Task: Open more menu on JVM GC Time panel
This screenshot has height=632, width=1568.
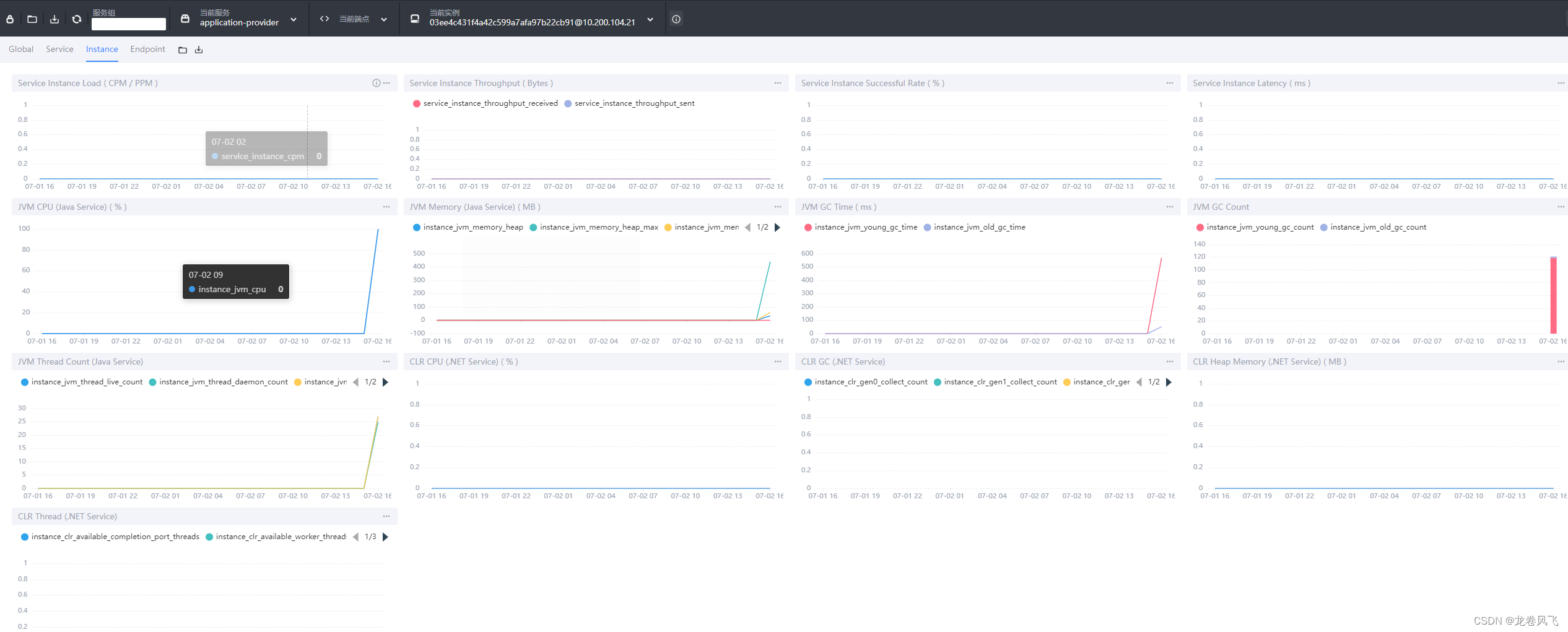Action: (x=1170, y=207)
